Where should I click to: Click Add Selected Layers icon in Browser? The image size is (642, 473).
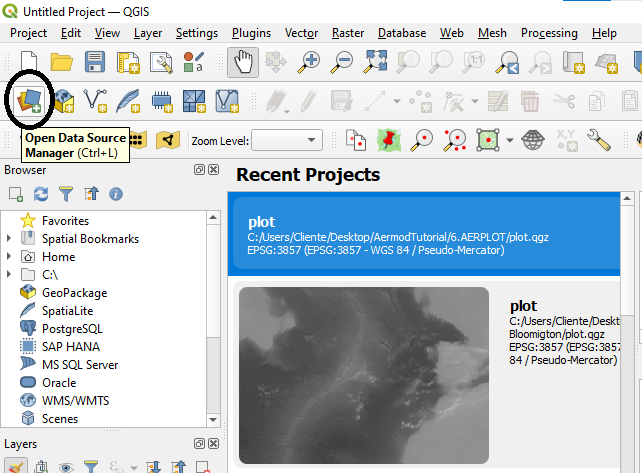point(16,194)
